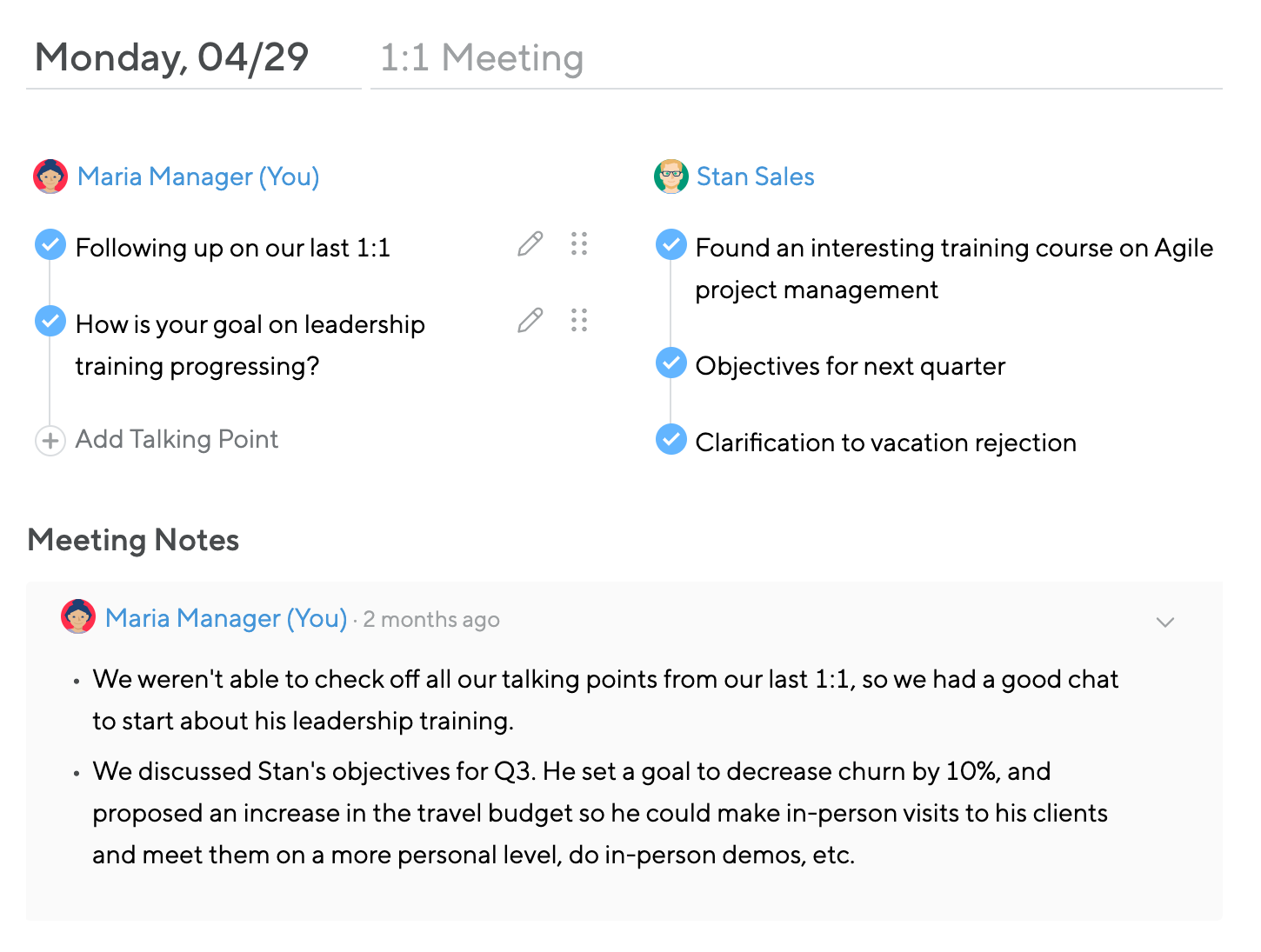The image size is (1261, 952).
Task: Open Stan Sales' avatar
Action: click(671, 176)
